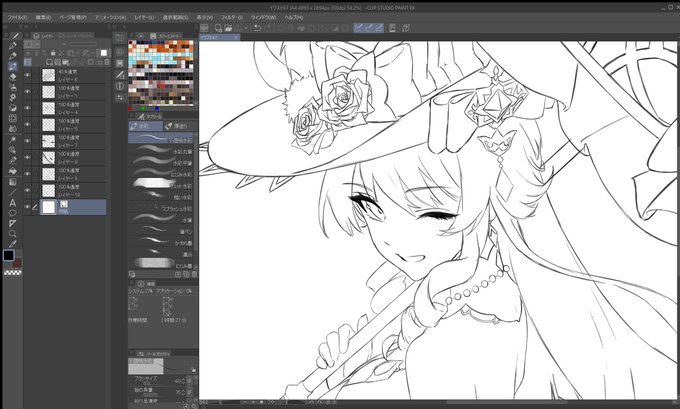The image size is (680, 409).
Task: Delete sub tool using trash icon
Action: pos(194,275)
